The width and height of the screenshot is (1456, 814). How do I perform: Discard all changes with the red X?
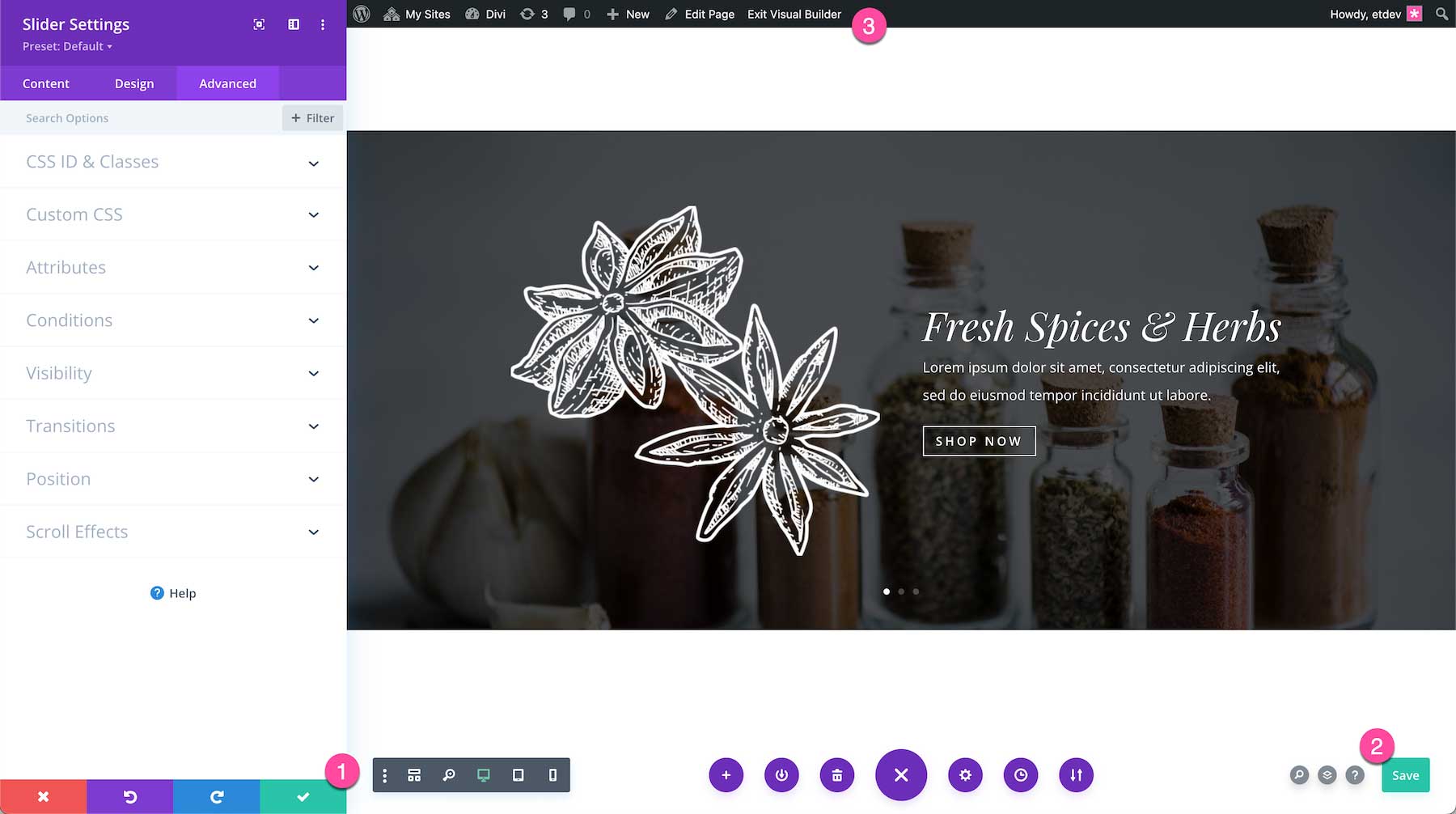(x=44, y=797)
